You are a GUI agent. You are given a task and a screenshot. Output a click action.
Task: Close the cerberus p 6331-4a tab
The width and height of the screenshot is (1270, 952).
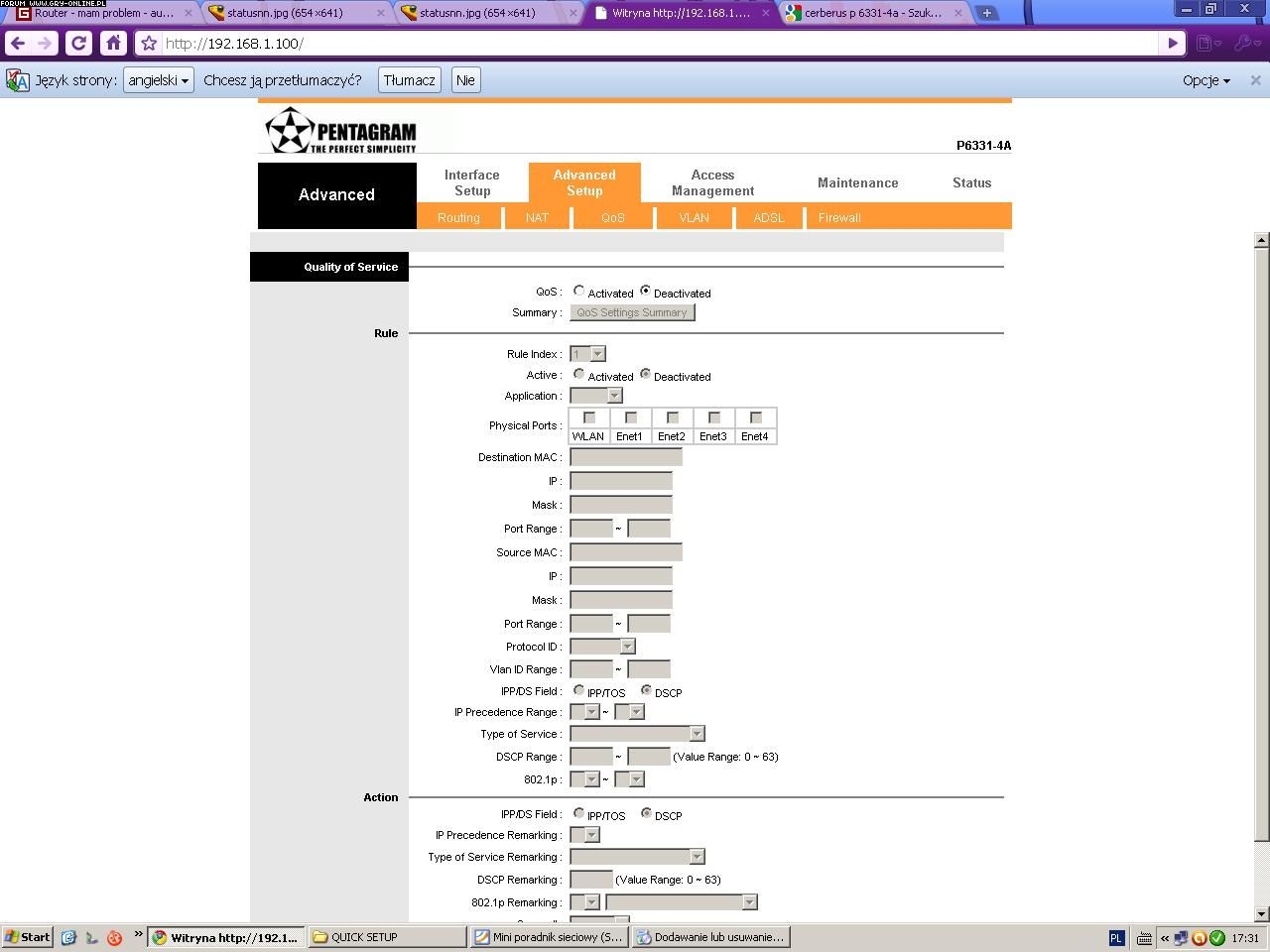(958, 13)
